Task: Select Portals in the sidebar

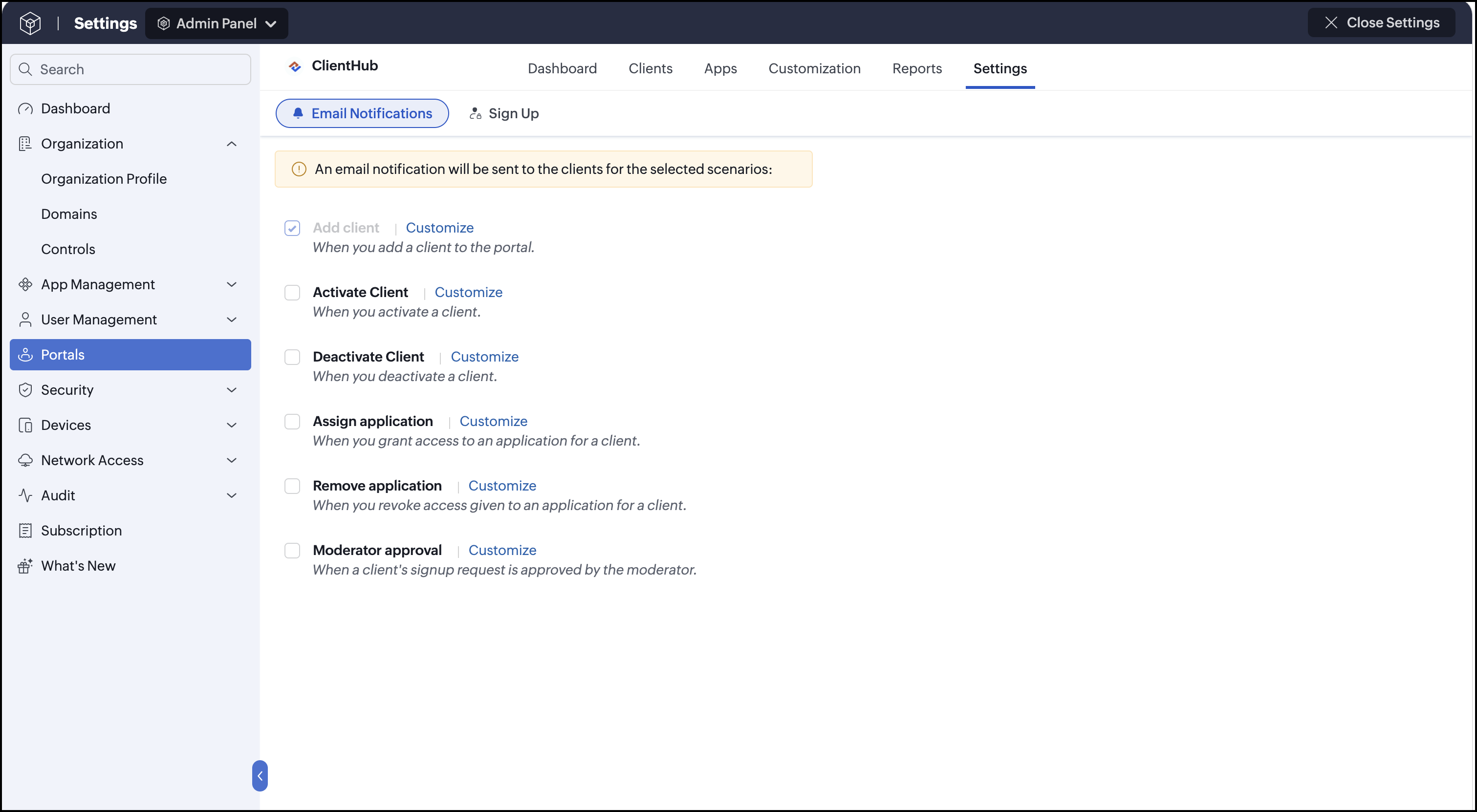Action: [x=130, y=355]
